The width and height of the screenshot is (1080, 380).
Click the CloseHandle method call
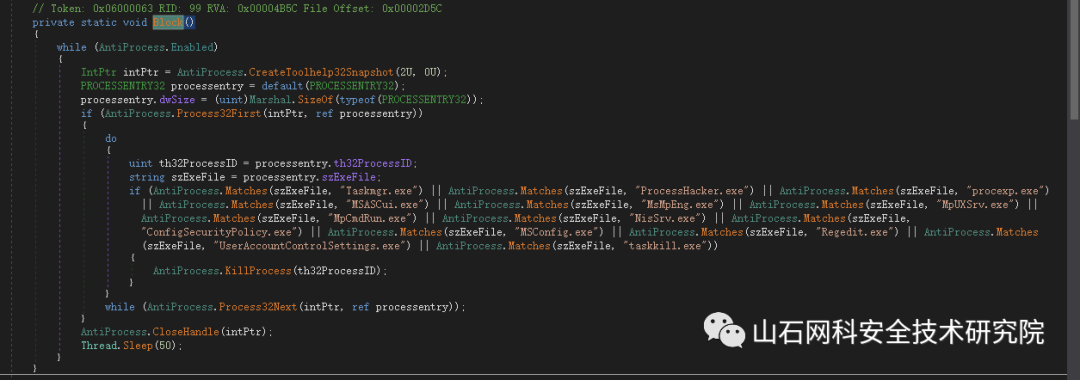coord(185,332)
